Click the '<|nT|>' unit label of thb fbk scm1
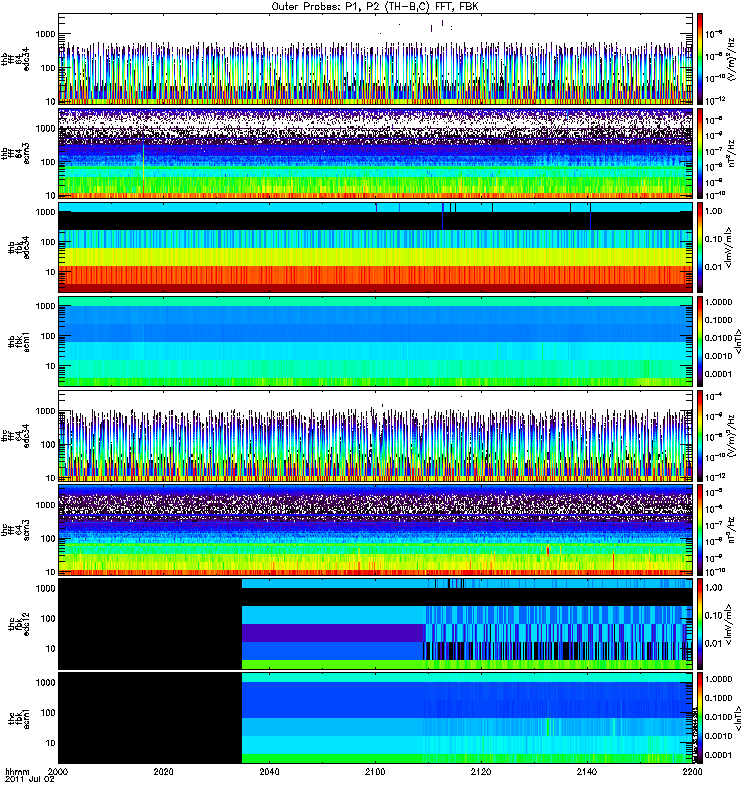Screen dimensions: 750x800 pyautogui.click(x=738, y=341)
